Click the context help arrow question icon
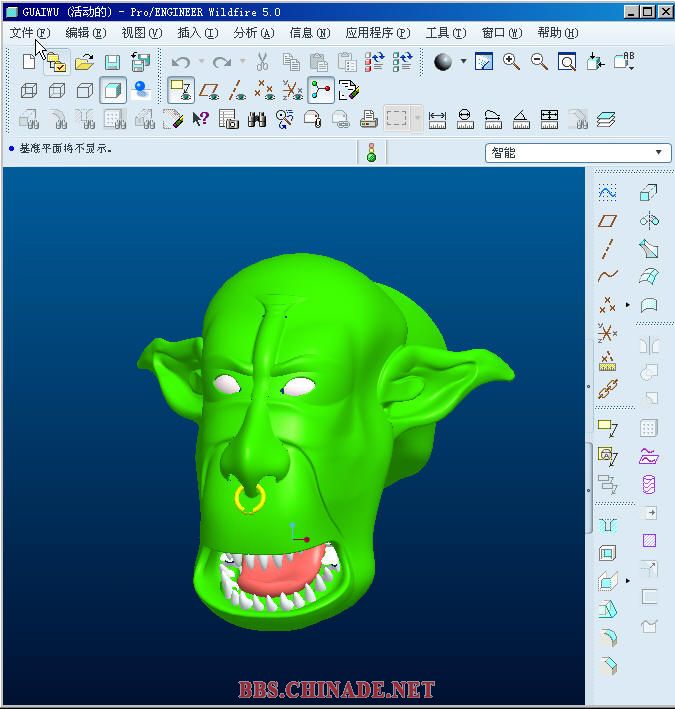The image size is (675, 709). (x=201, y=119)
